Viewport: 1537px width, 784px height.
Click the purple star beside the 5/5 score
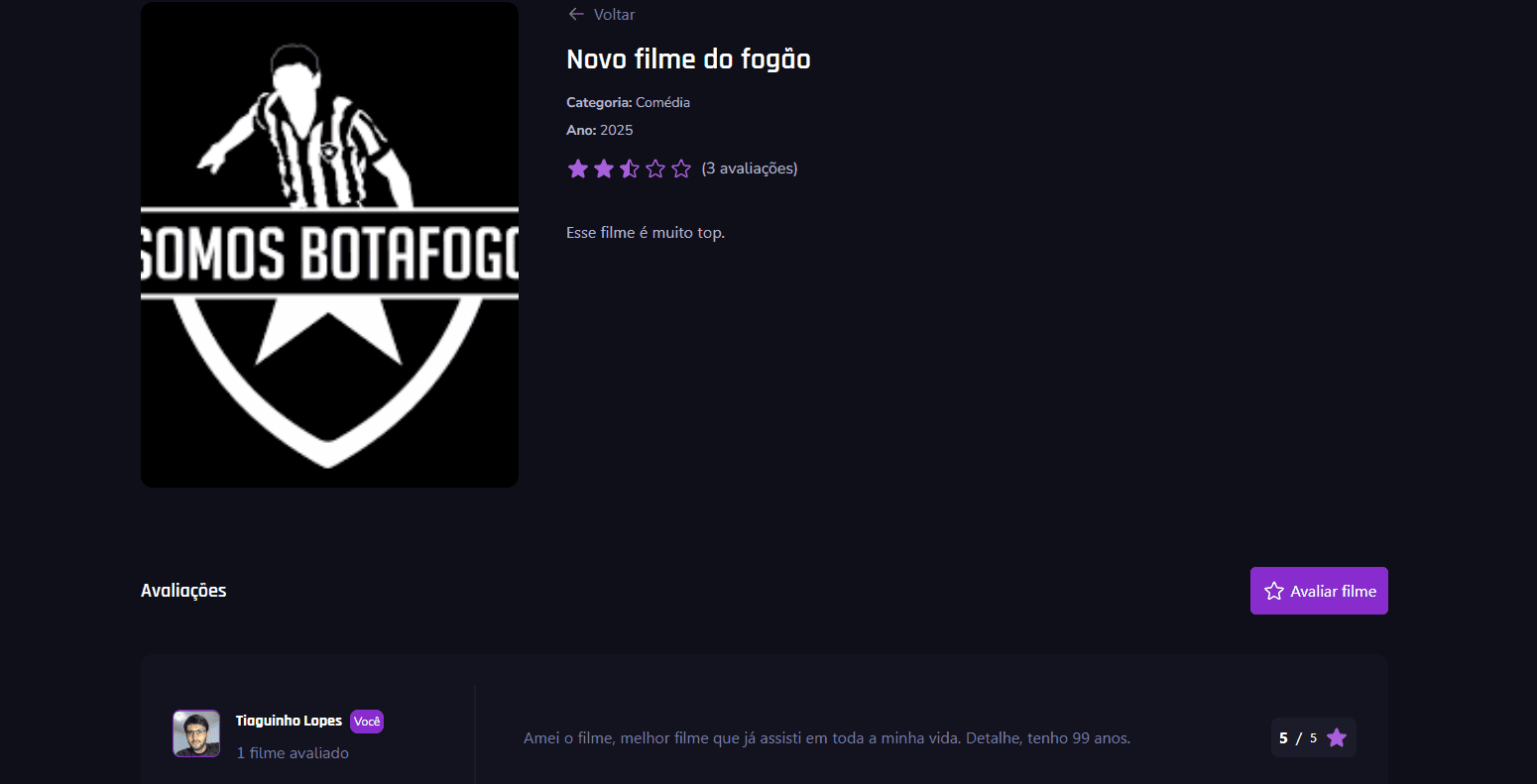coord(1336,737)
